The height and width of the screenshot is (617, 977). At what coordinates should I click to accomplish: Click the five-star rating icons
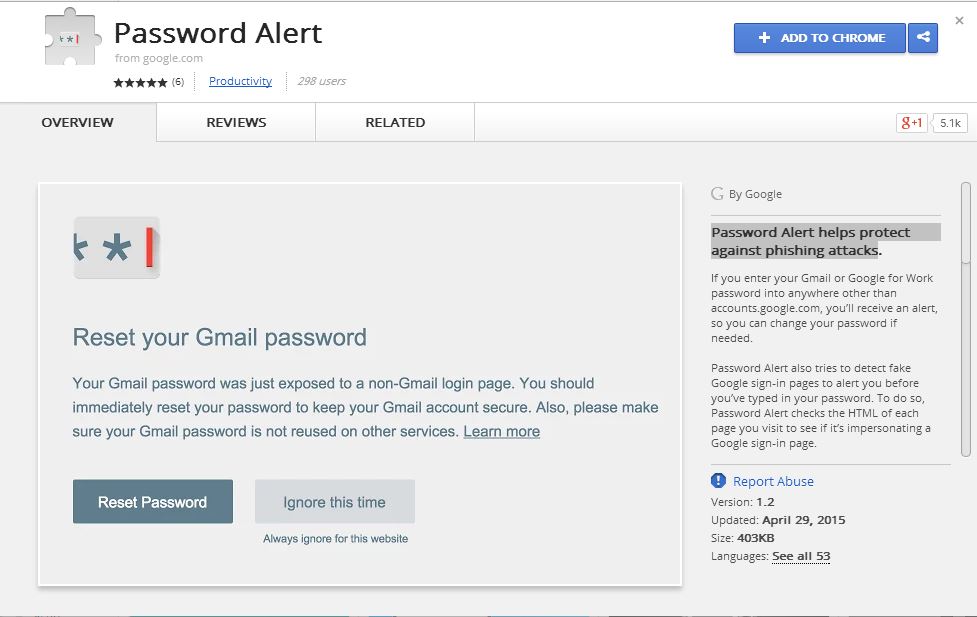[140, 82]
